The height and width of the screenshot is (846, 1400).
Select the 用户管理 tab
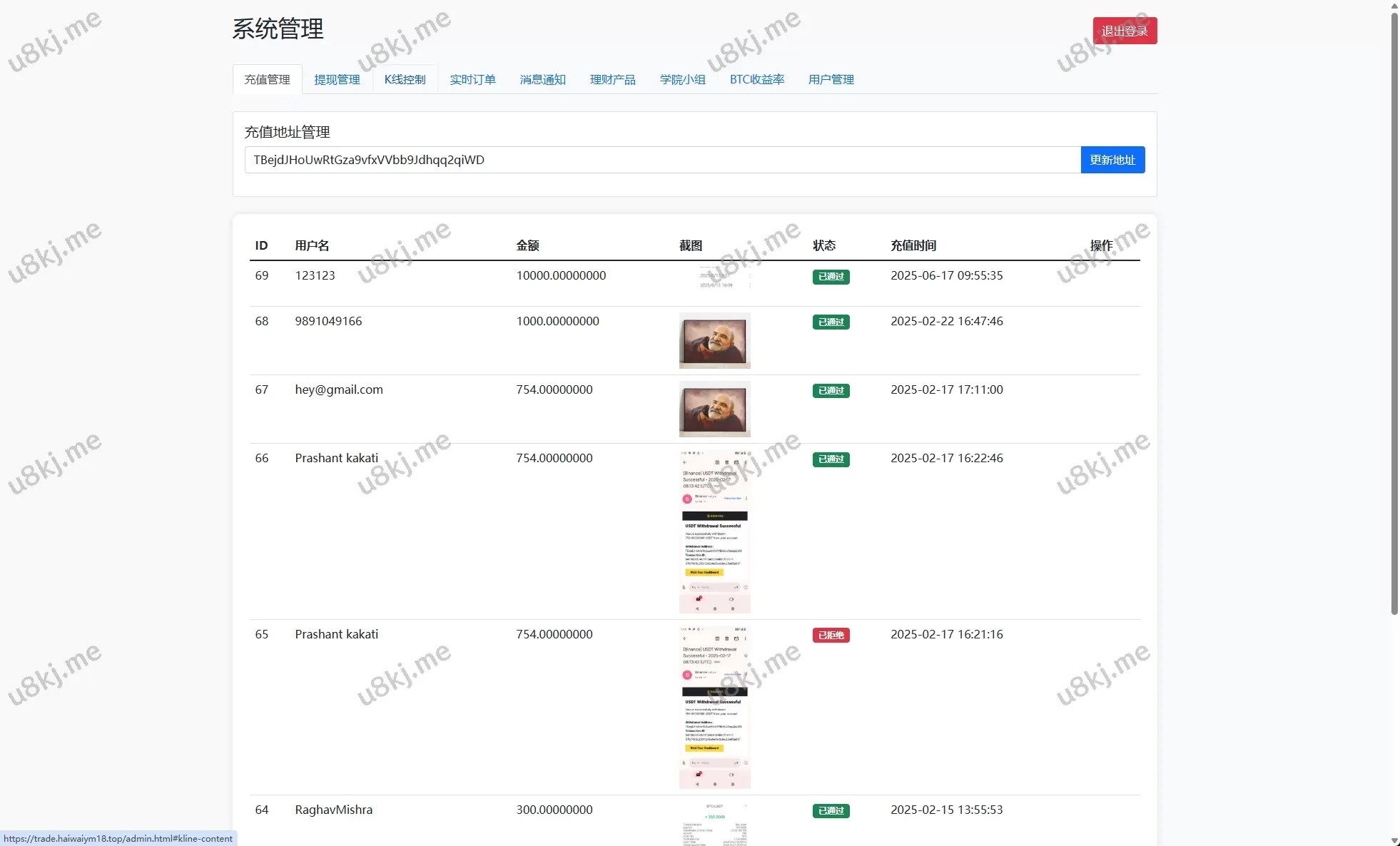[x=831, y=79]
